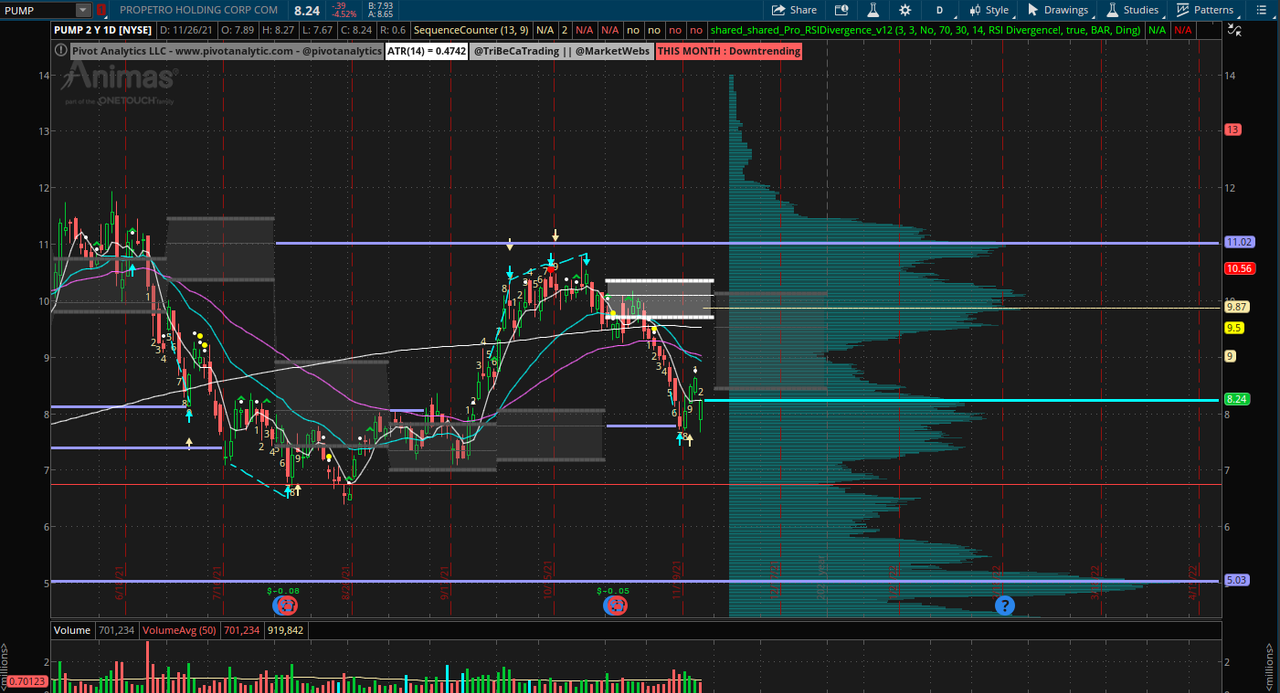Open the list options menu icon
Screen dimensions: 1280x693
click(x=1262, y=10)
